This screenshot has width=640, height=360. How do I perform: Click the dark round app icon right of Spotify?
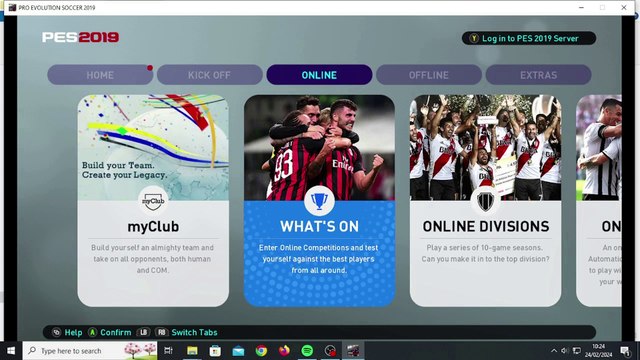330,351
